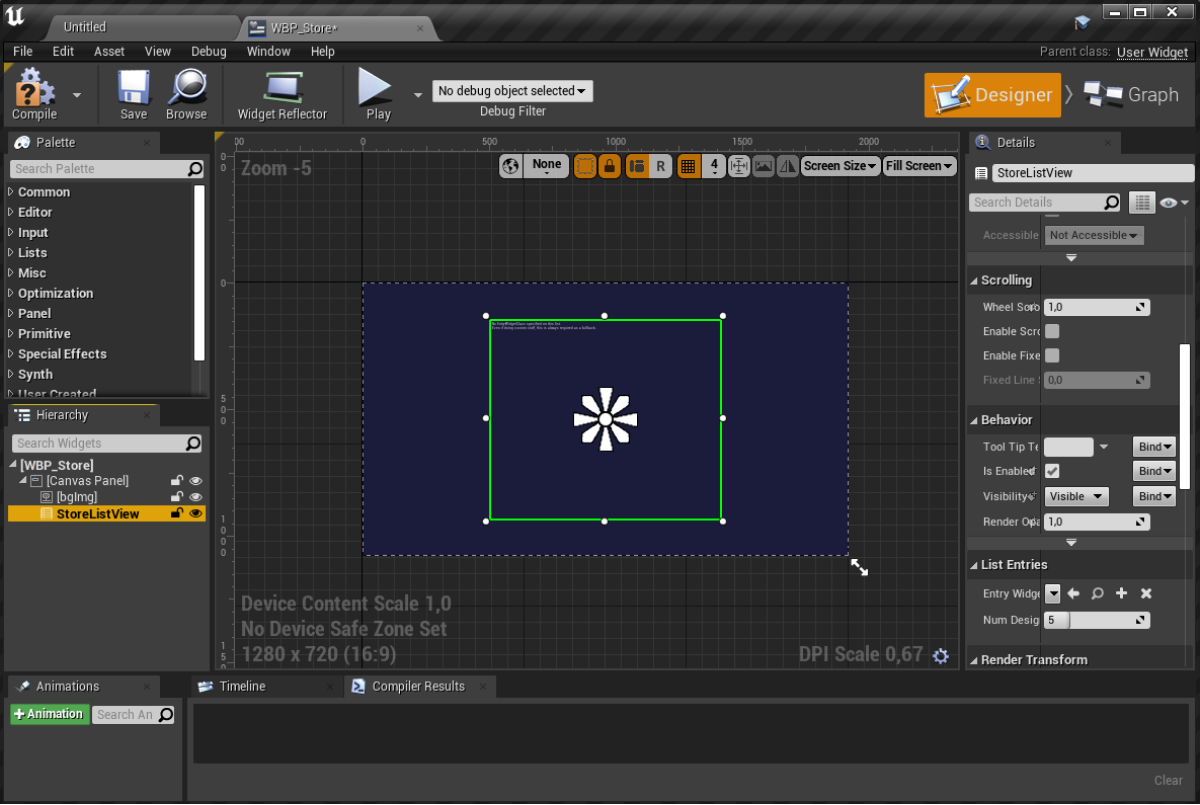Expand the Lists category in Palette
Image resolution: width=1200 pixels, height=805 pixels.
[x=32, y=253]
